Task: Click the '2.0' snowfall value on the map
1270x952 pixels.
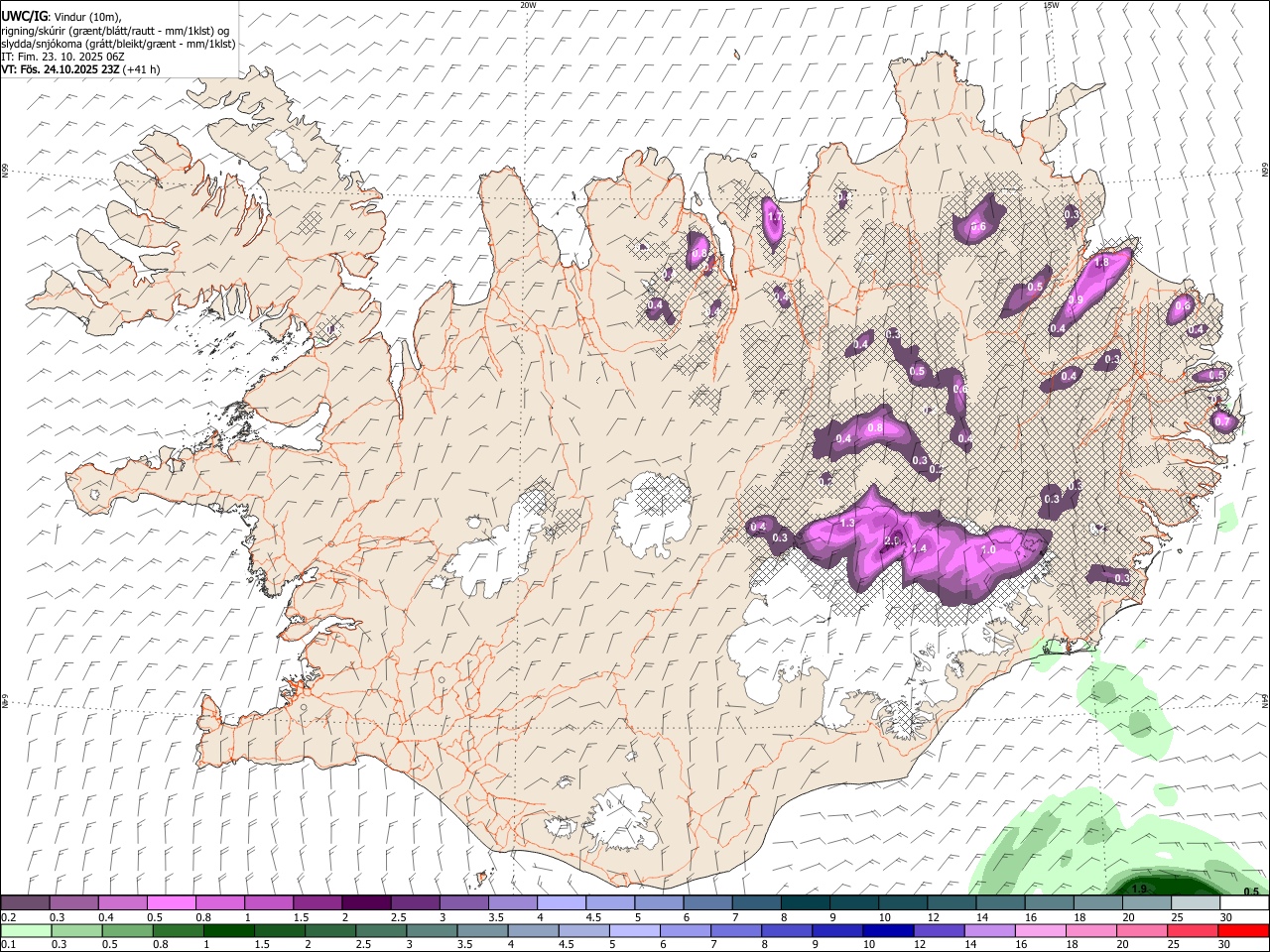Action: click(892, 540)
